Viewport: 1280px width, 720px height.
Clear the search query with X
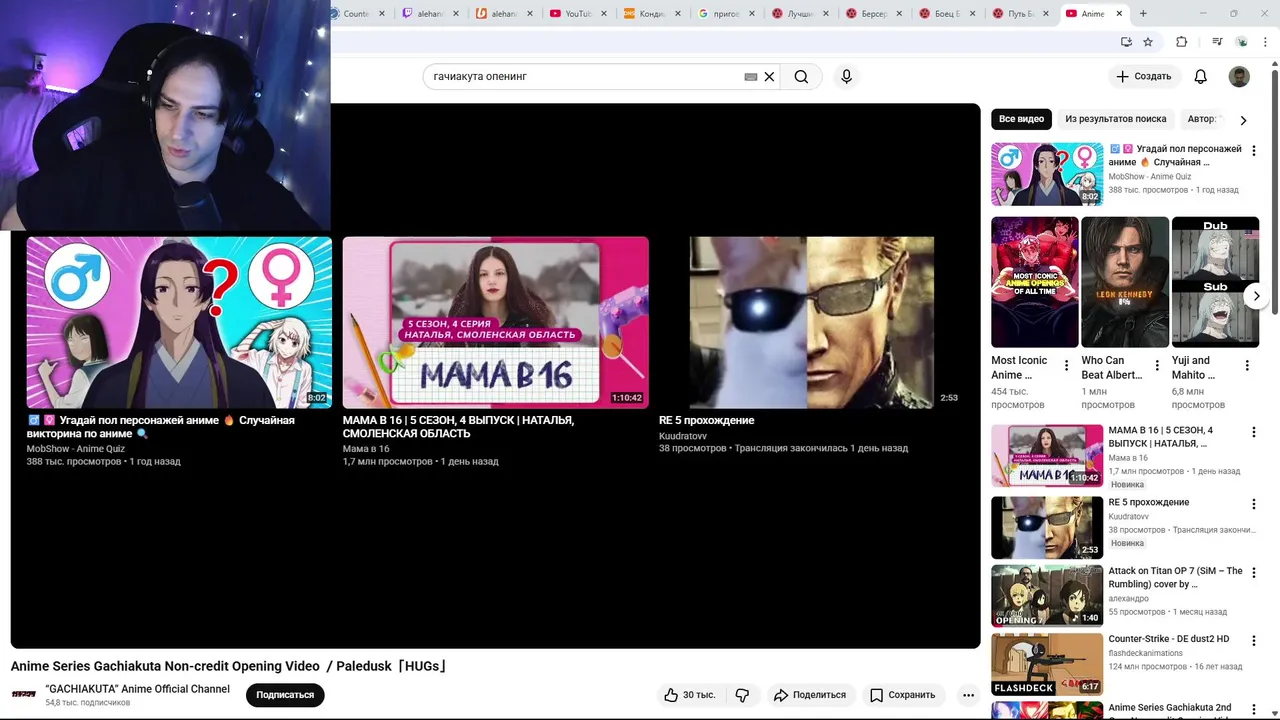click(x=769, y=77)
